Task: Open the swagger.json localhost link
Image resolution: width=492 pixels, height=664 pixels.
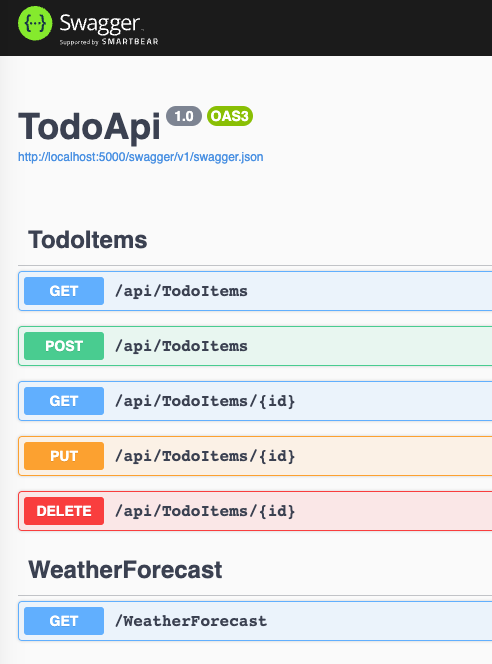Action: point(141,157)
